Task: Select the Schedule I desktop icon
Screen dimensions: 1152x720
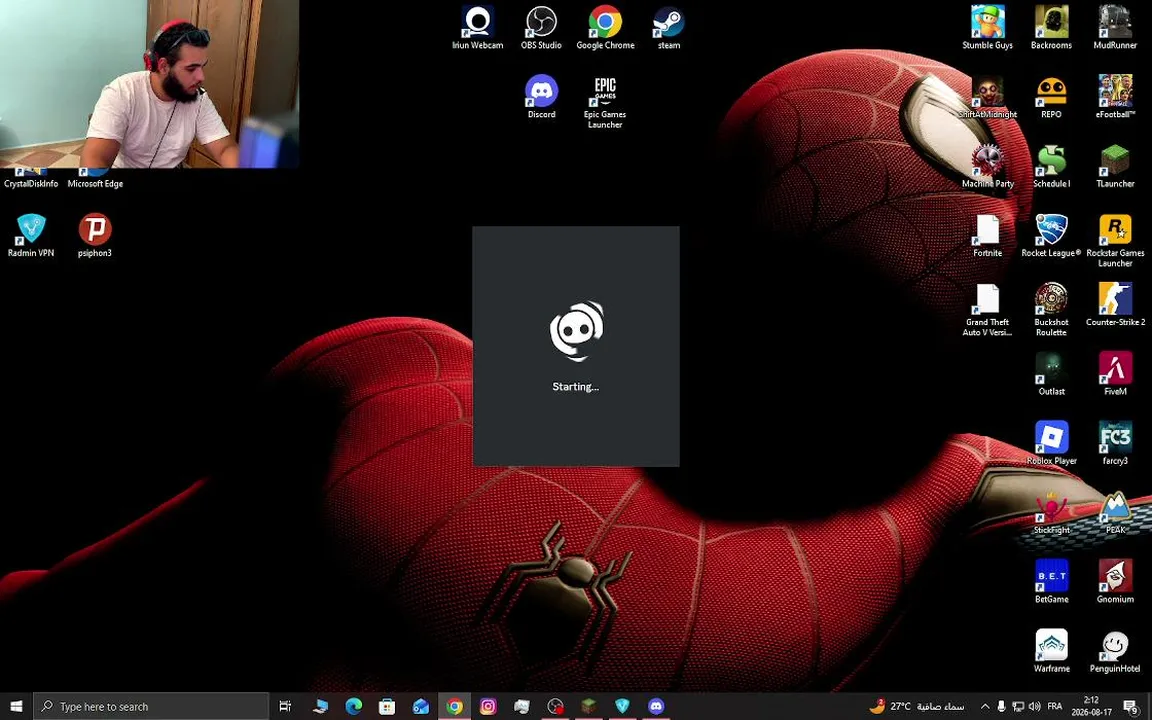Action: coord(1051,166)
